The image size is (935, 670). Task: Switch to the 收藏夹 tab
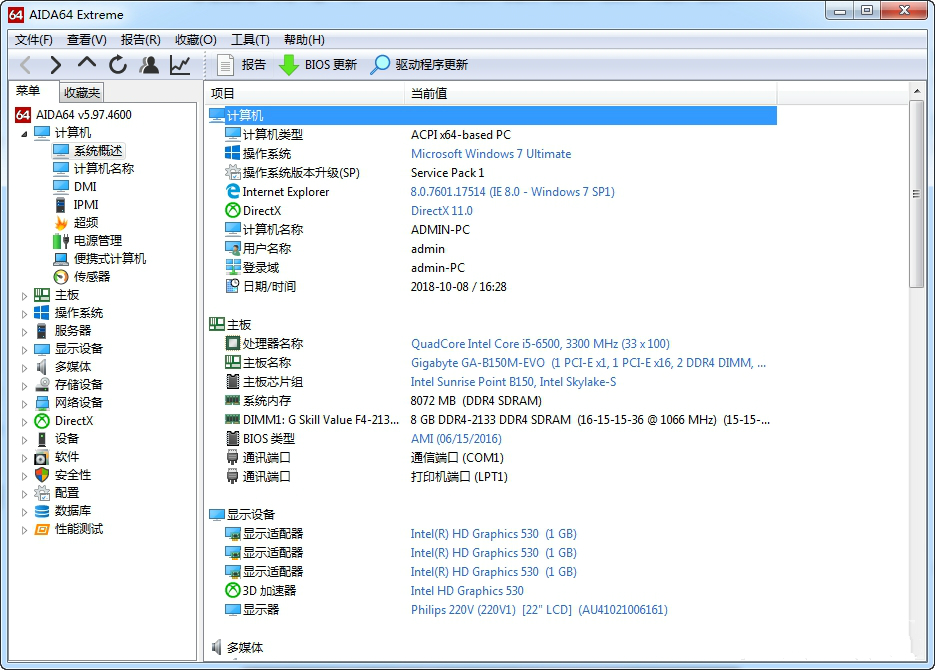click(82, 92)
